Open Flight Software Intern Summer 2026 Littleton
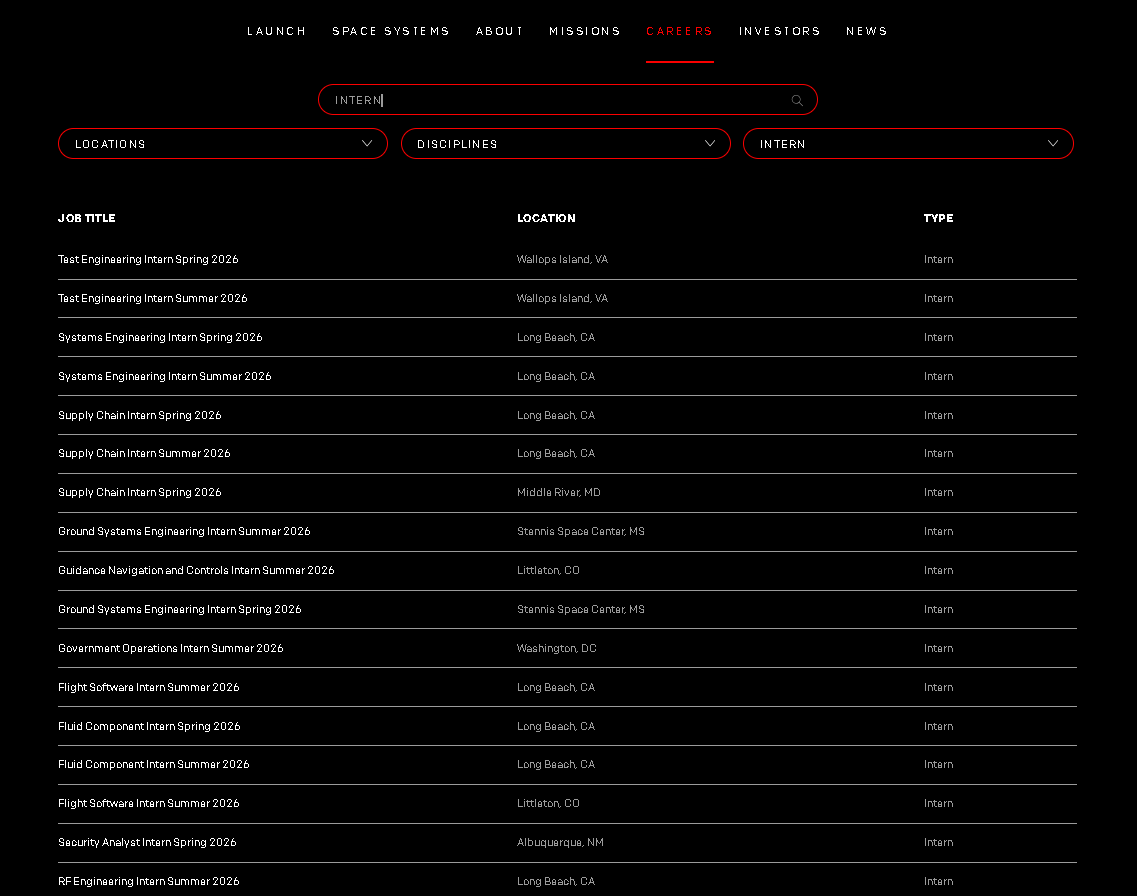The height and width of the screenshot is (896, 1137). [x=149, y=804]
